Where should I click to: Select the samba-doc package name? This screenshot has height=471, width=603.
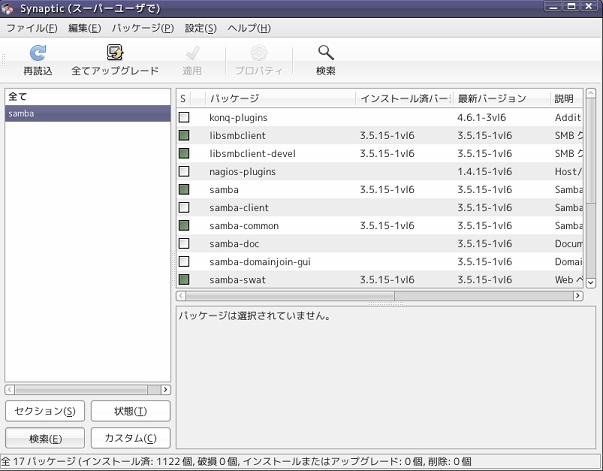pyautogui.click(x=234, y=244)
